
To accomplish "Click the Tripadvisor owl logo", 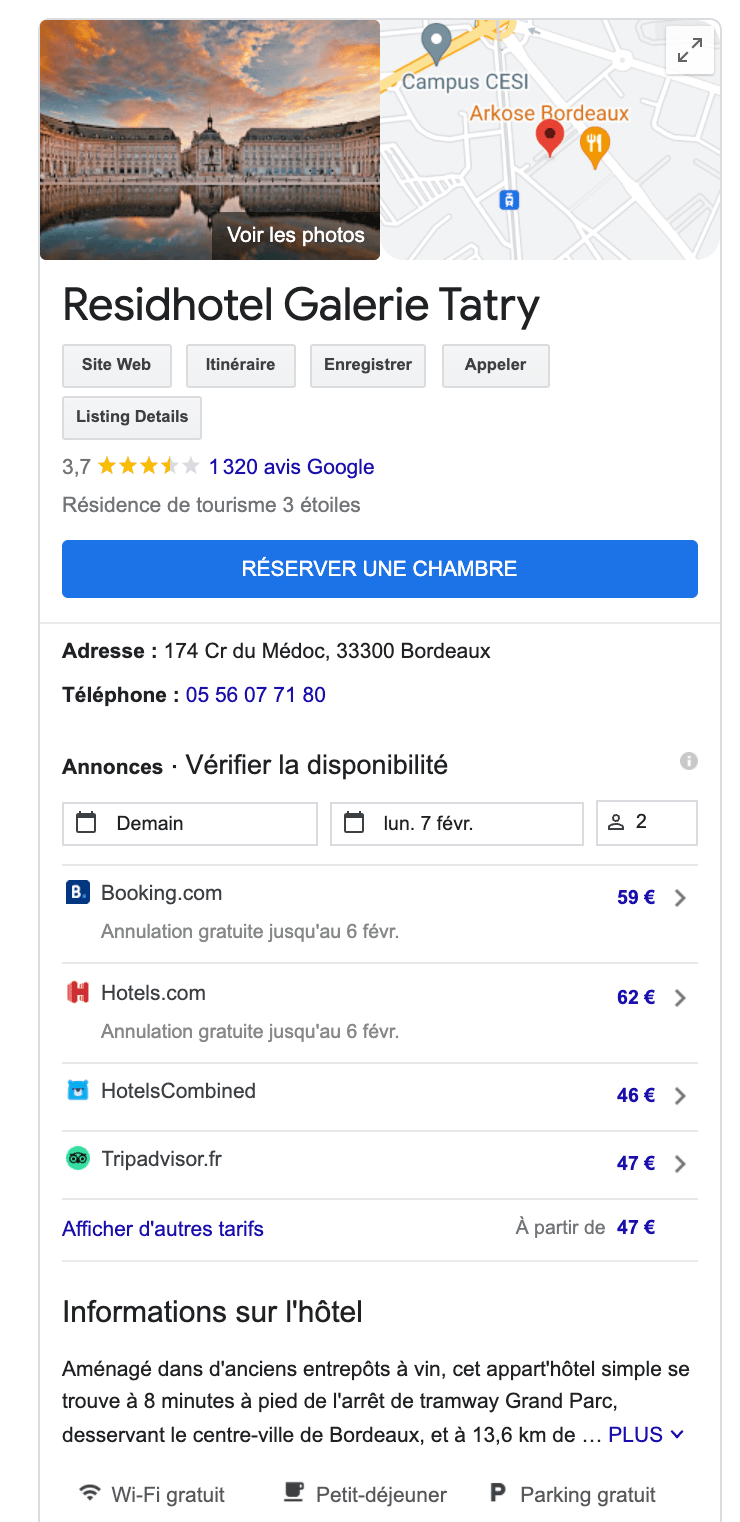I will click(x=78, y=1159).
